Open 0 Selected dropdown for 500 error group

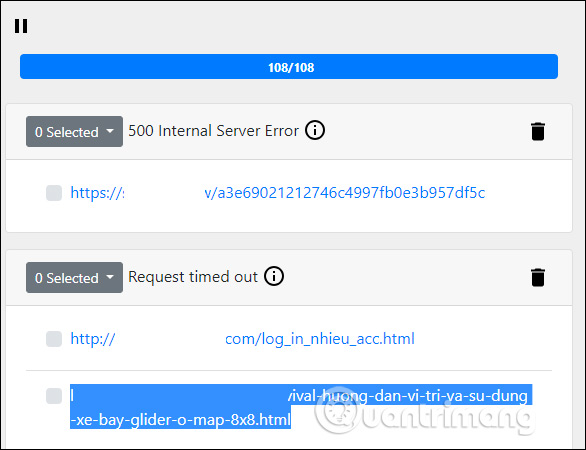74,132
